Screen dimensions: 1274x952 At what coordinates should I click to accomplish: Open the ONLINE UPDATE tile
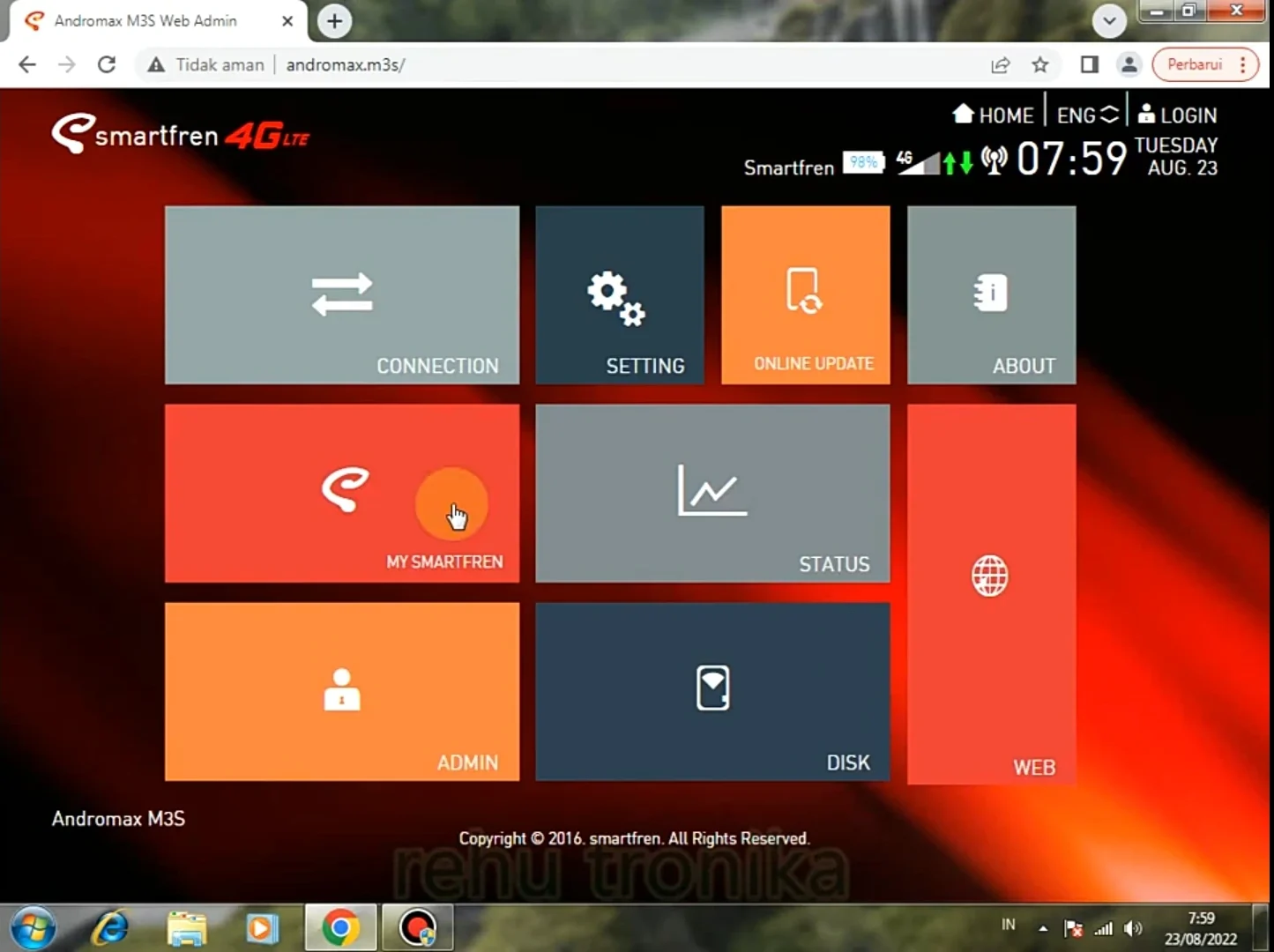806,295
